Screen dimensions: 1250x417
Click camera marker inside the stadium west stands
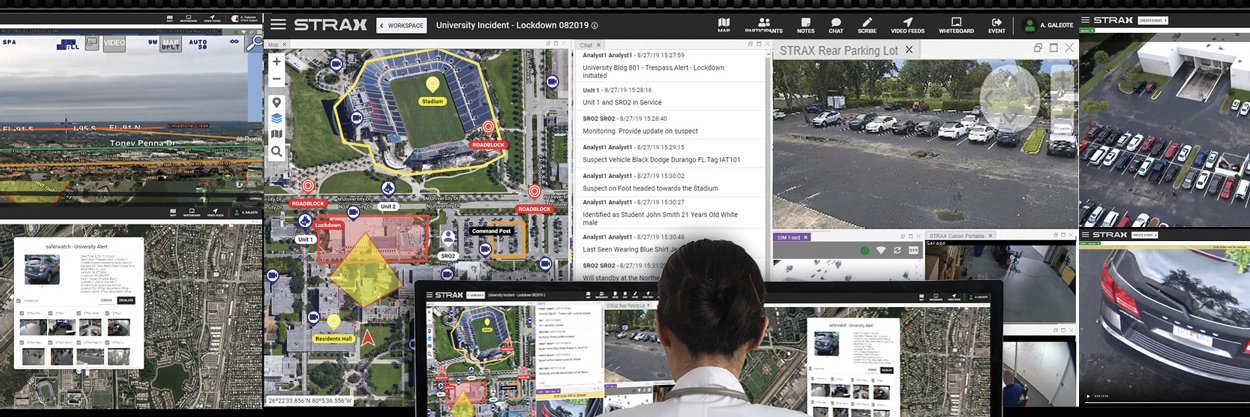356,118
